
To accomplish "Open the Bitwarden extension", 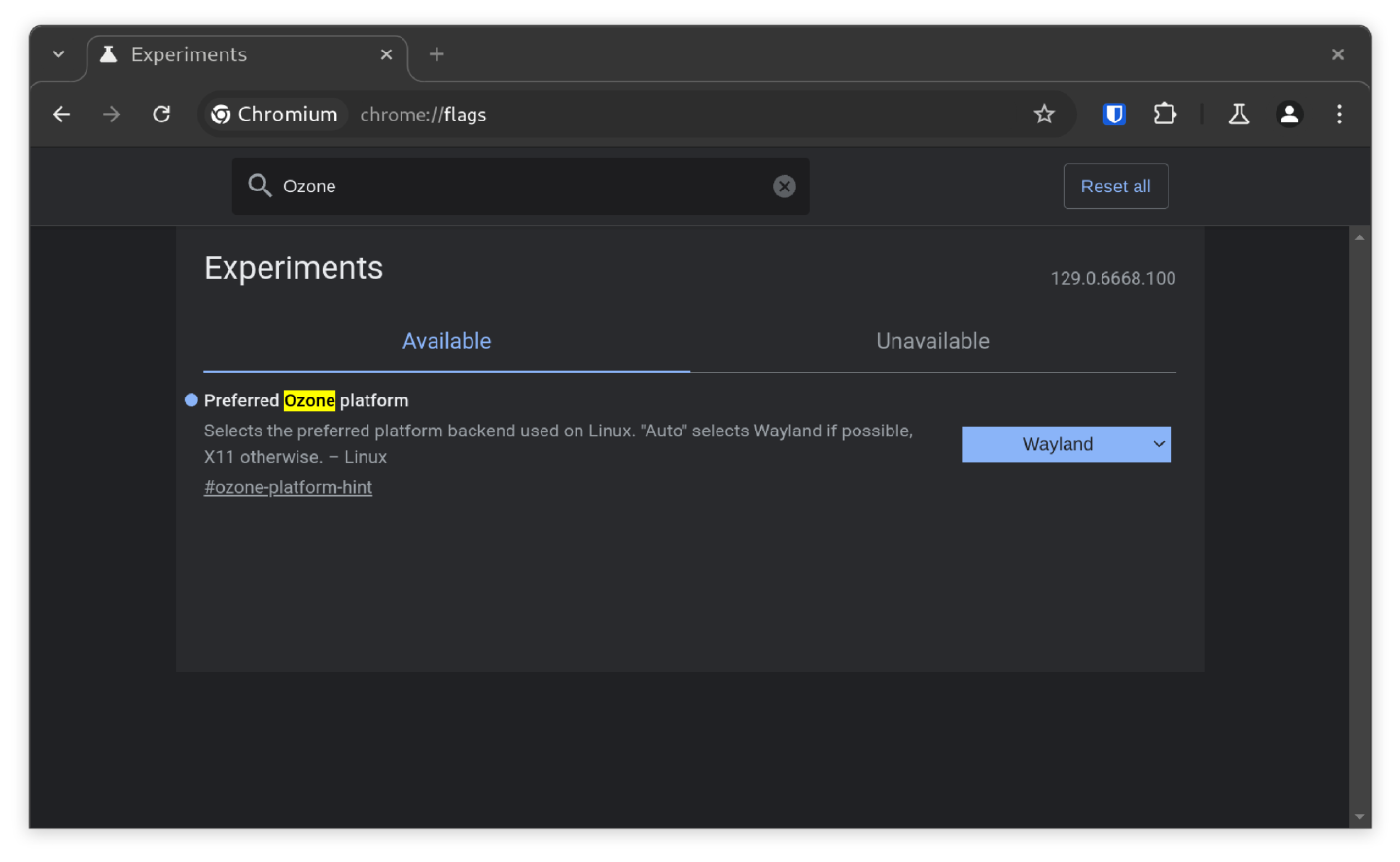I will [1114, 115].
